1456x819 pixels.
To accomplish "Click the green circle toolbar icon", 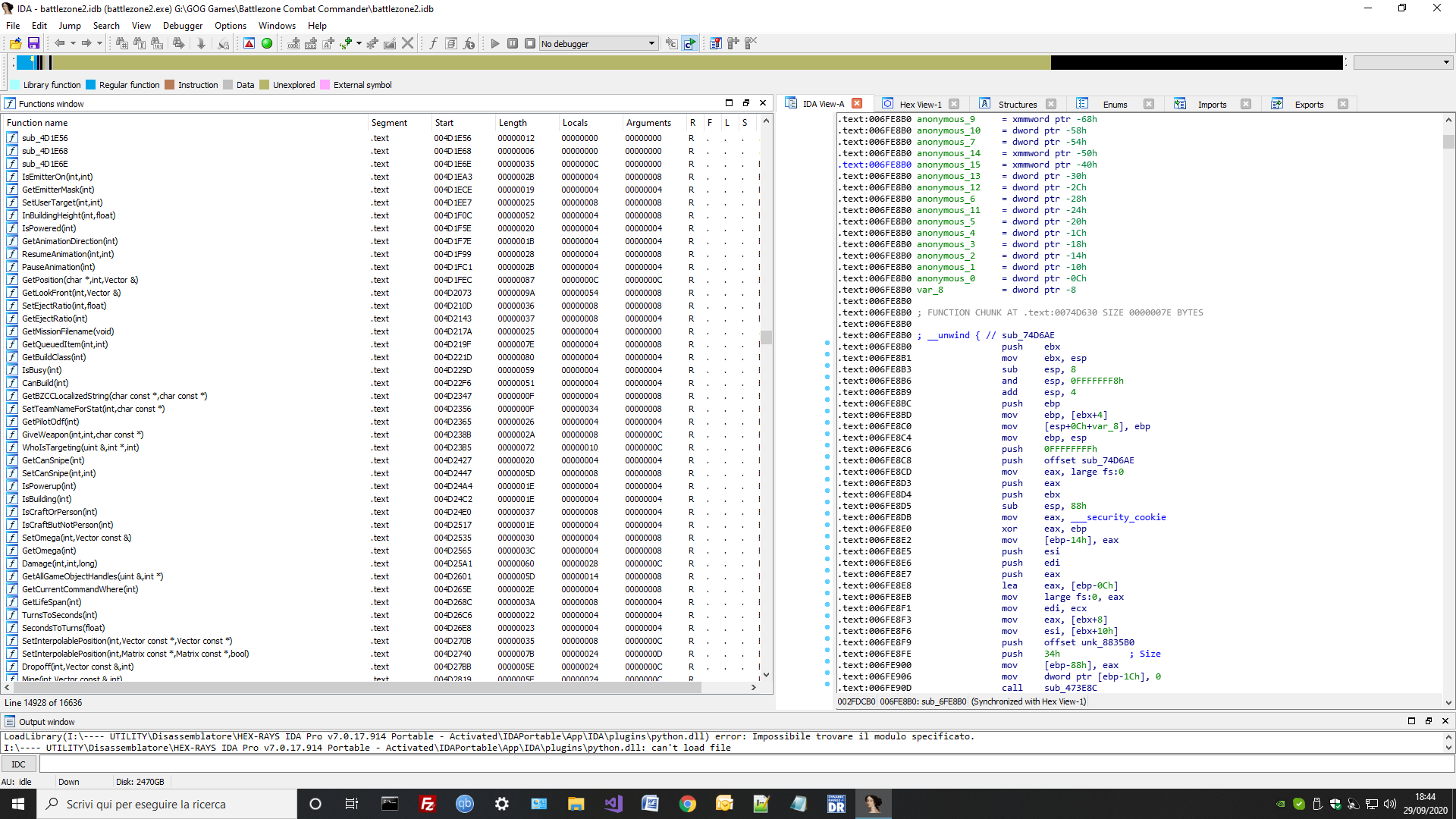I will click(x=267, y=44).
